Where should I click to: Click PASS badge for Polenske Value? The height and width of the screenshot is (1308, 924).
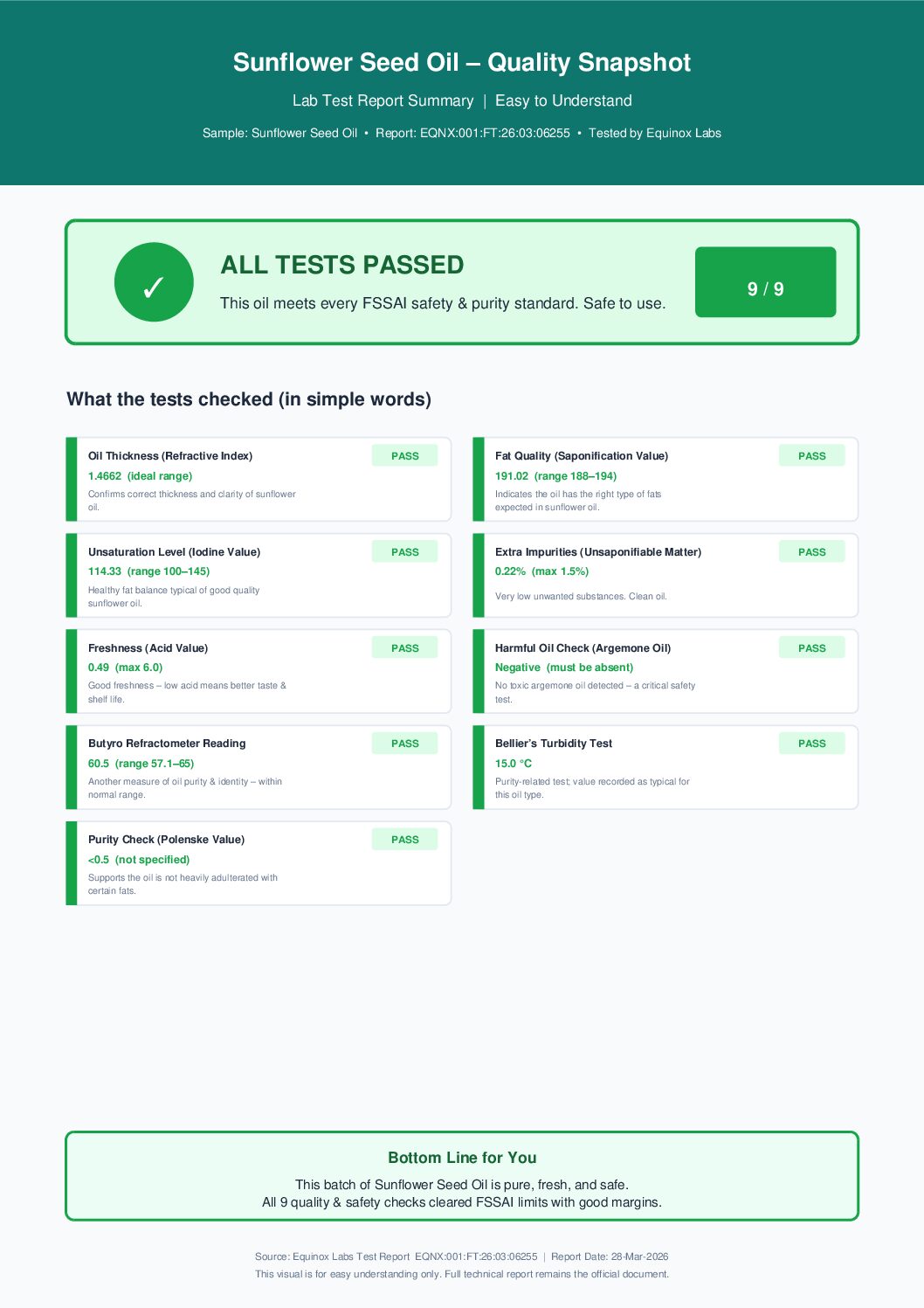pyautogui.click(x=404, y=839)
